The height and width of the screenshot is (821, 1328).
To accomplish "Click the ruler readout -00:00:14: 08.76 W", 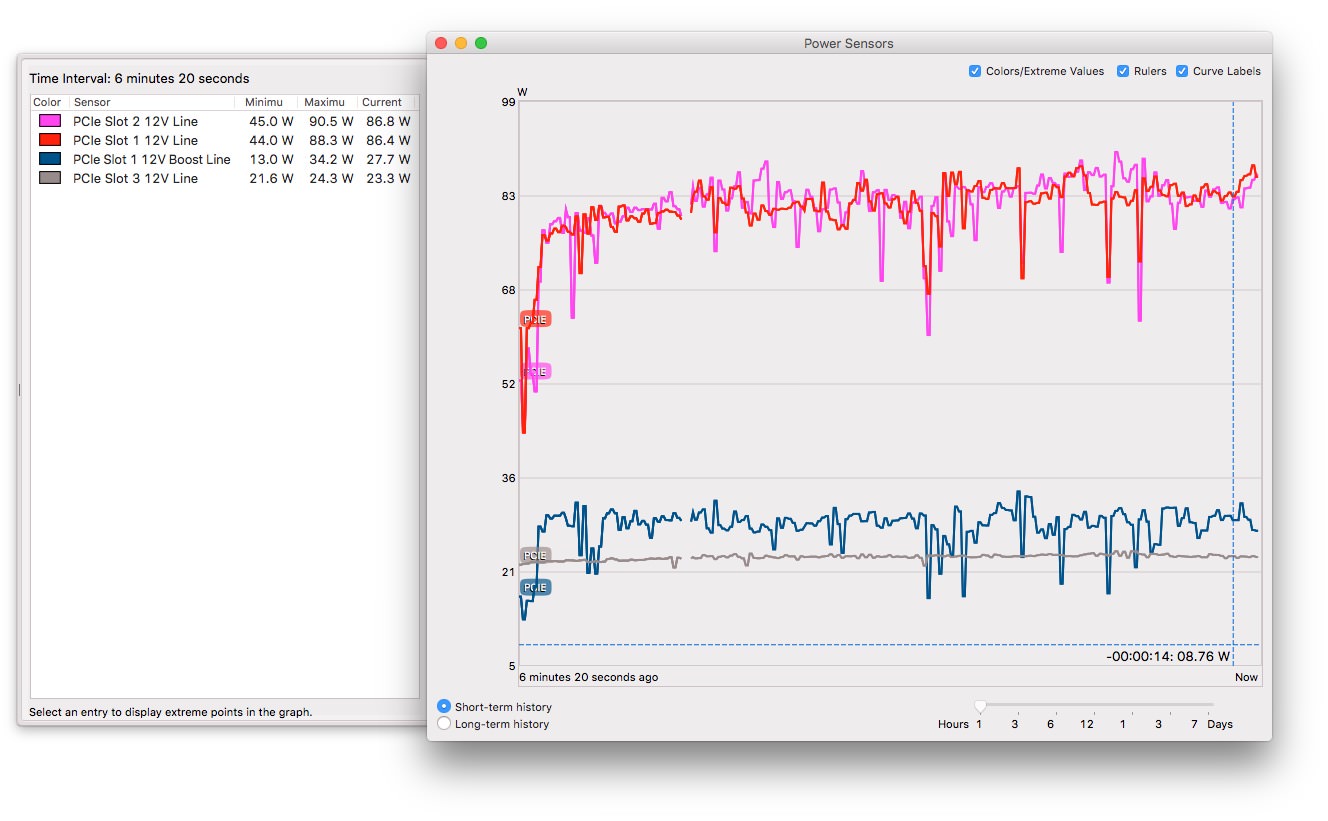I will pyautogui.click(x=1168, y=657).
